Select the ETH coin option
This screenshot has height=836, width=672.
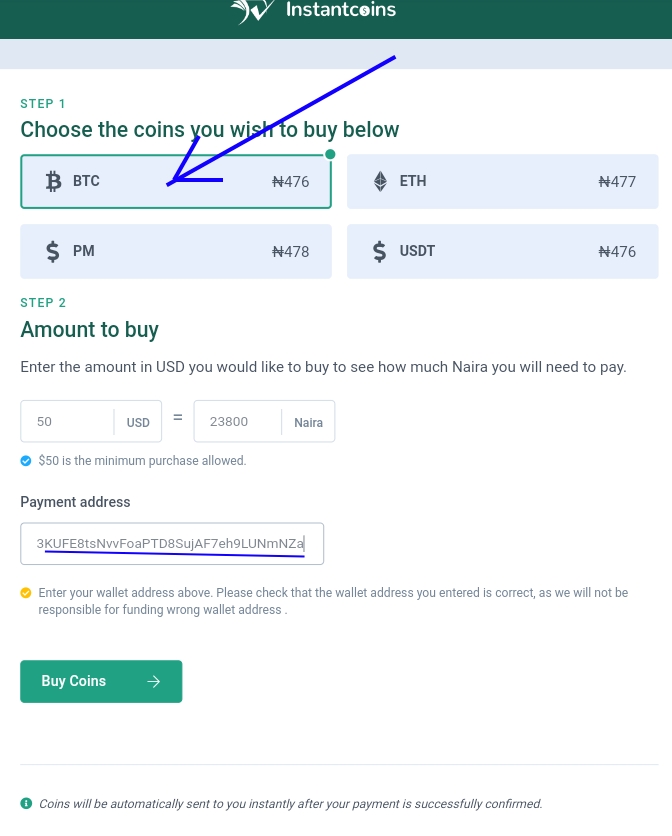point(502,182)
